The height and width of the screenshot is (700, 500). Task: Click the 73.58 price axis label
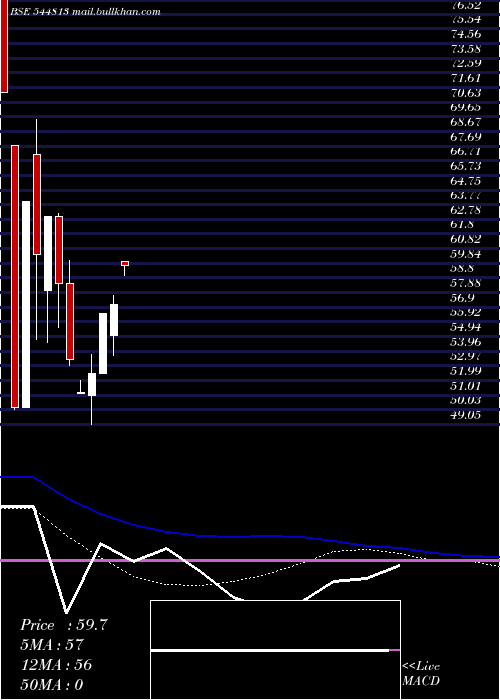(x=466, y=49)
